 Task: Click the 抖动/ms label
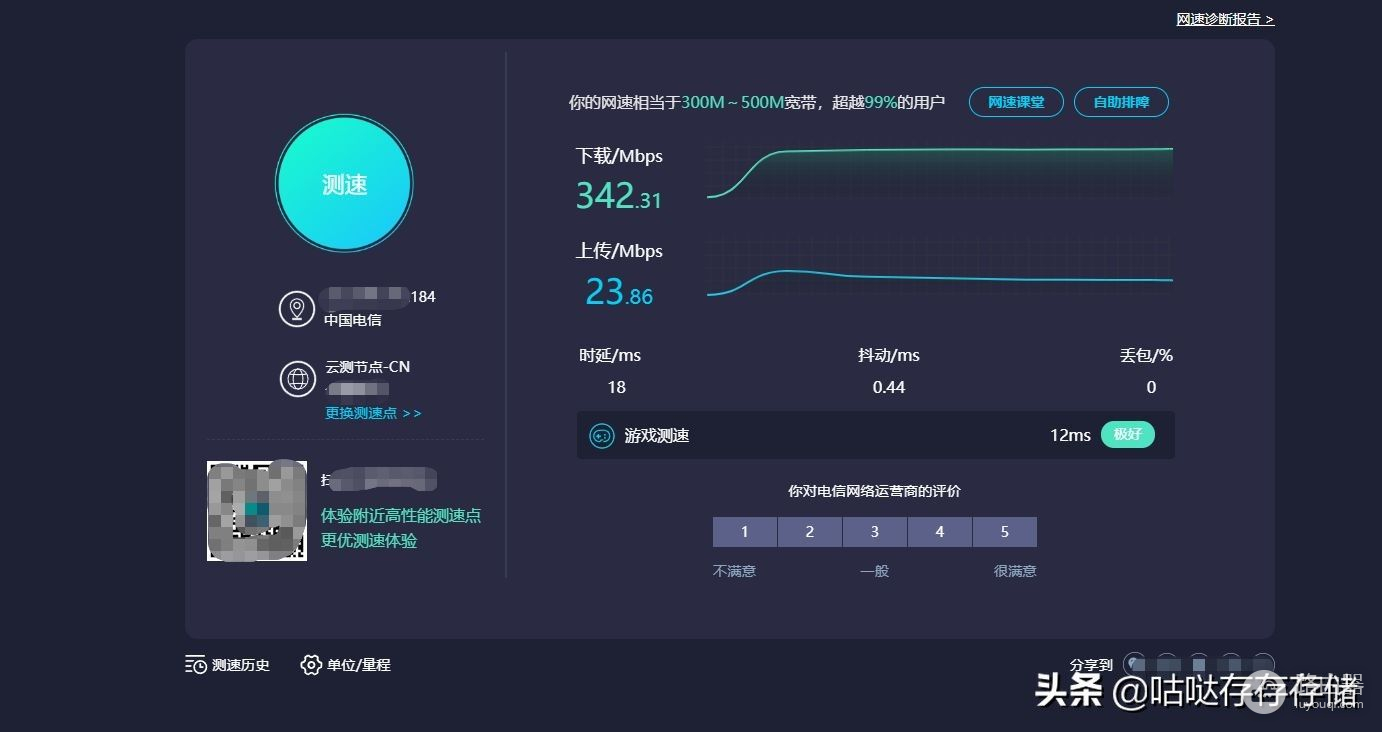tap(889, 355)
